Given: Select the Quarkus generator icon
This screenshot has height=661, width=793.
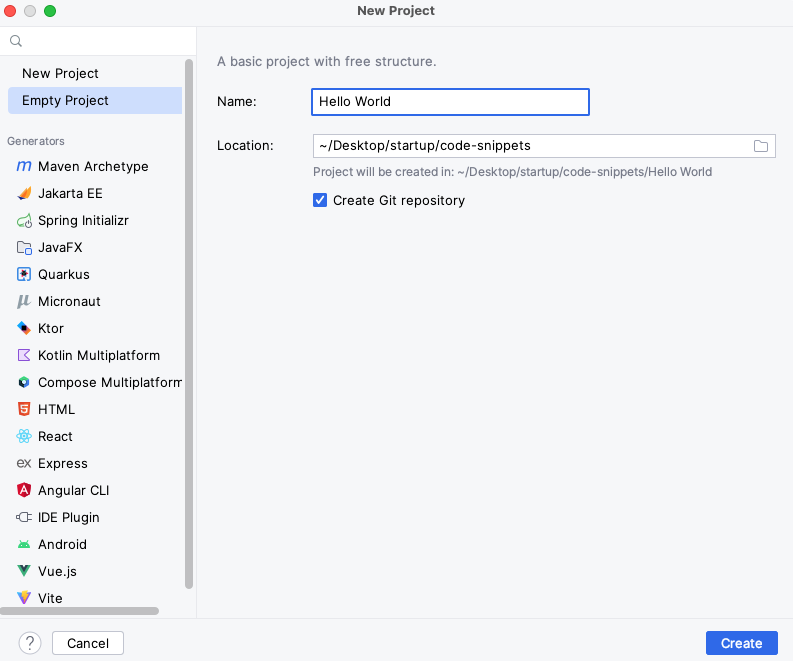Looking at the screenshot, I should point(24,274).
